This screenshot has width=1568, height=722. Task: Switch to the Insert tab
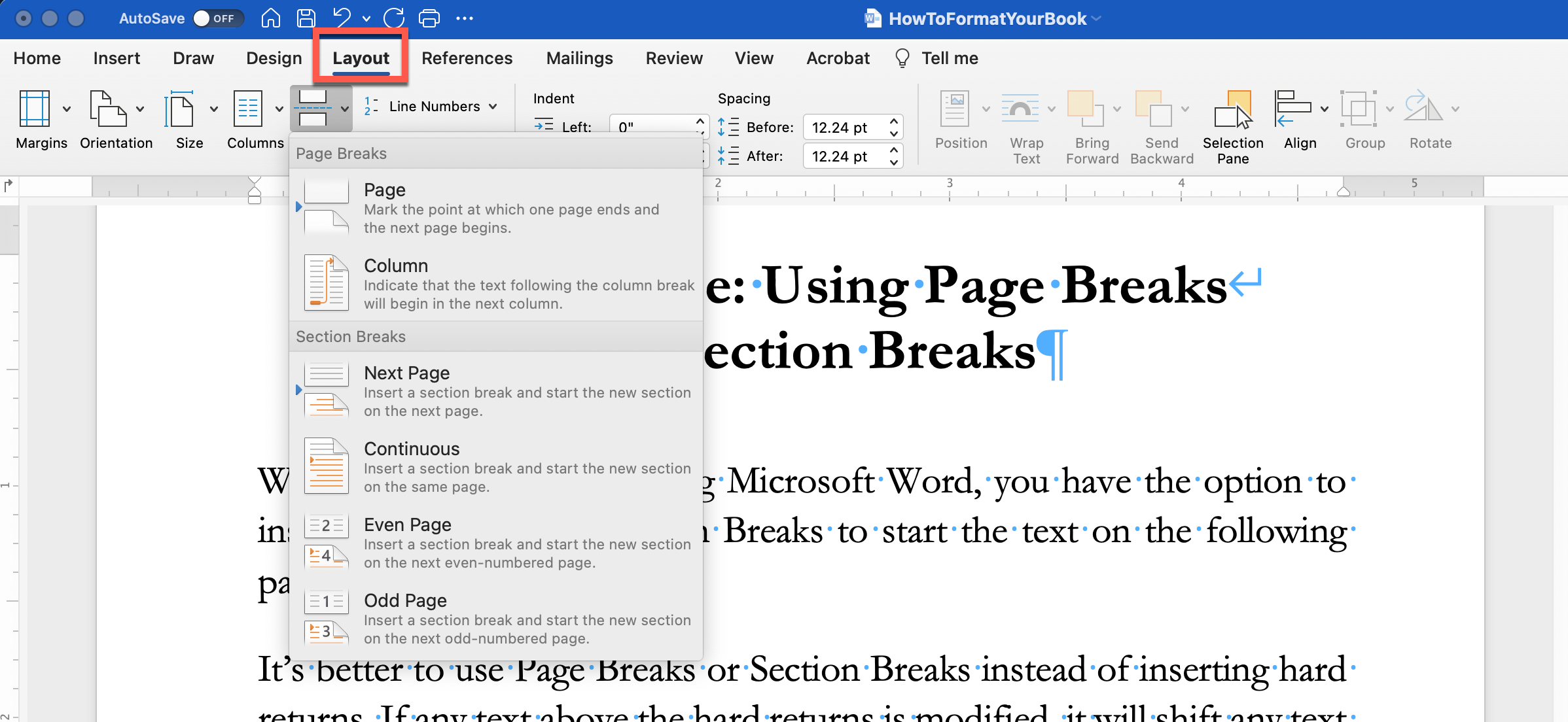(x=116, y=58)
